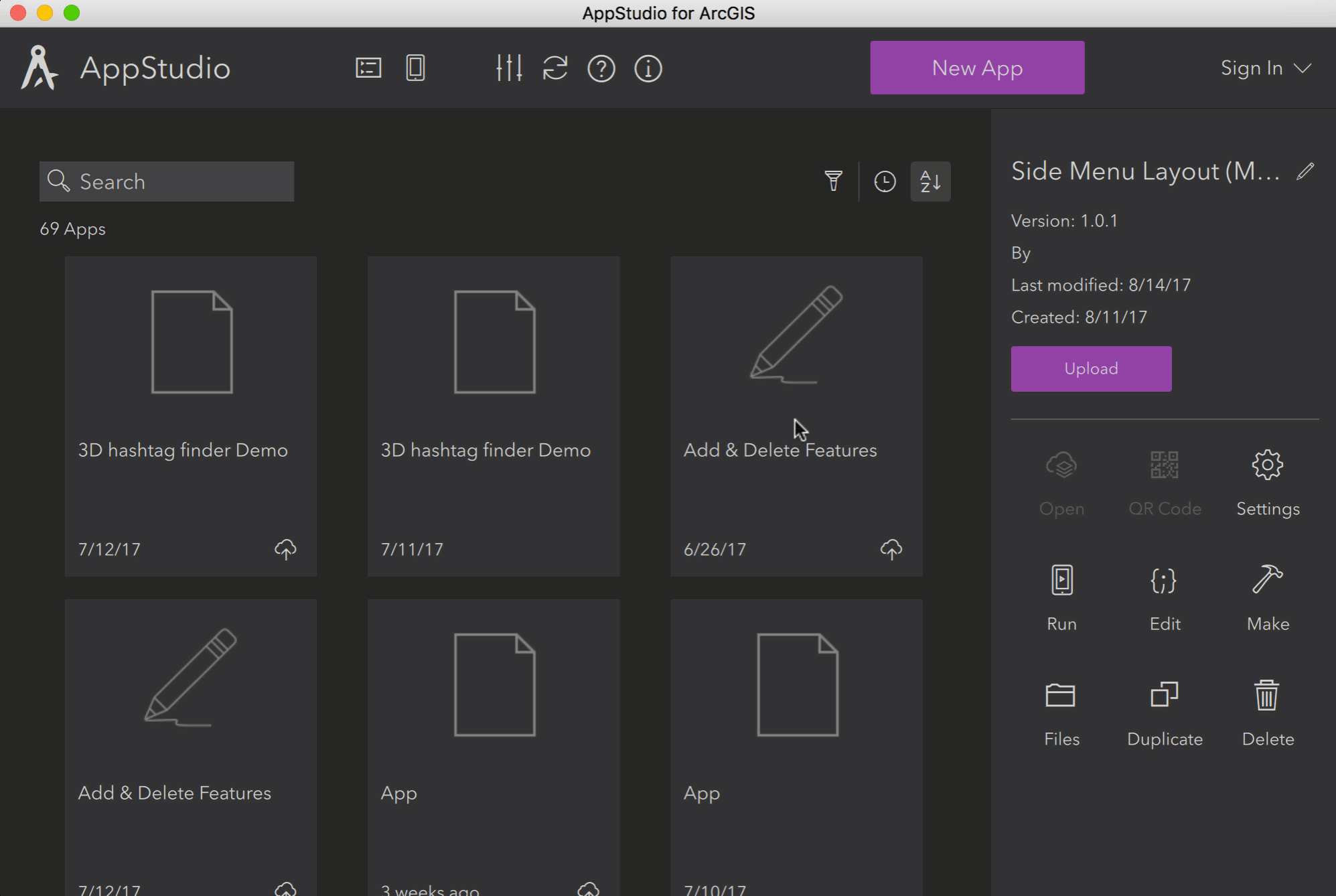Toggle sort by recent clock icon
The height and width of the screenshot is (896, 1336).
(x=885, y=181)
